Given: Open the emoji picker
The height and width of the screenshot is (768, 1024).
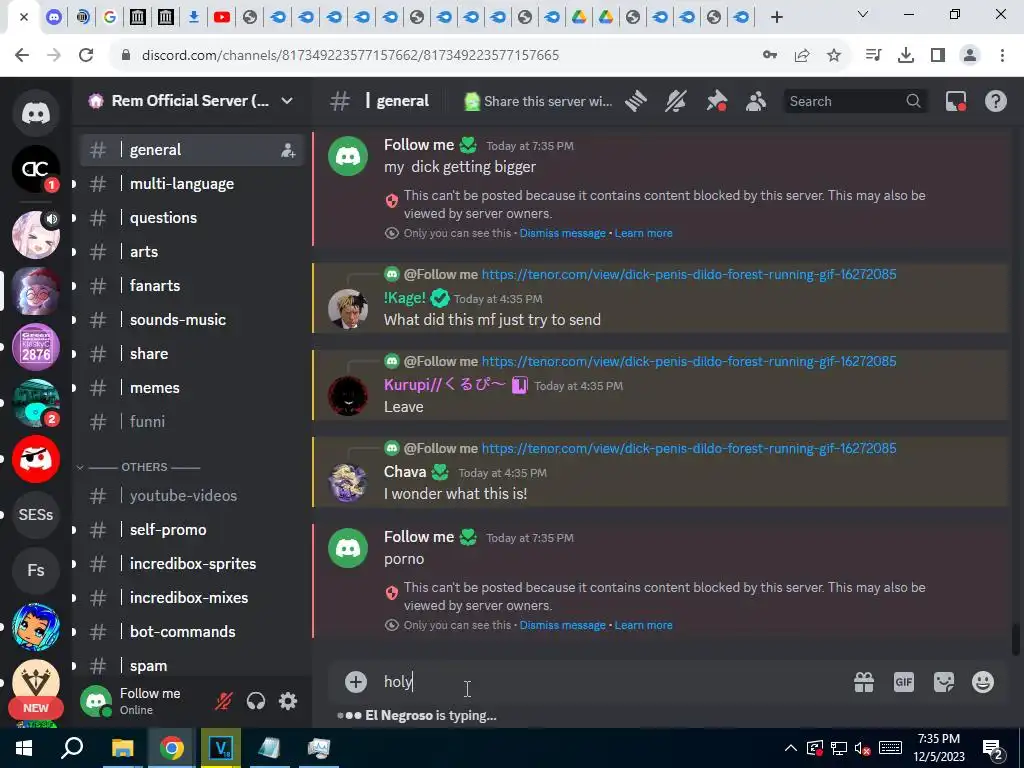Looking at the screenshot, I should click(x=983, y=682).
